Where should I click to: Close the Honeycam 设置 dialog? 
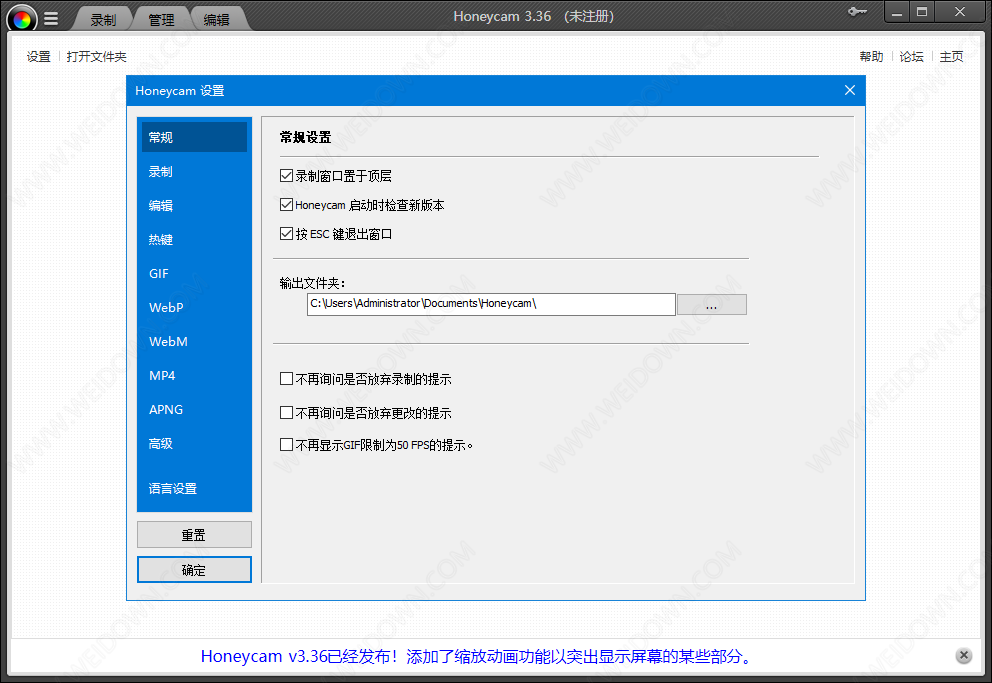coord(850,90)
